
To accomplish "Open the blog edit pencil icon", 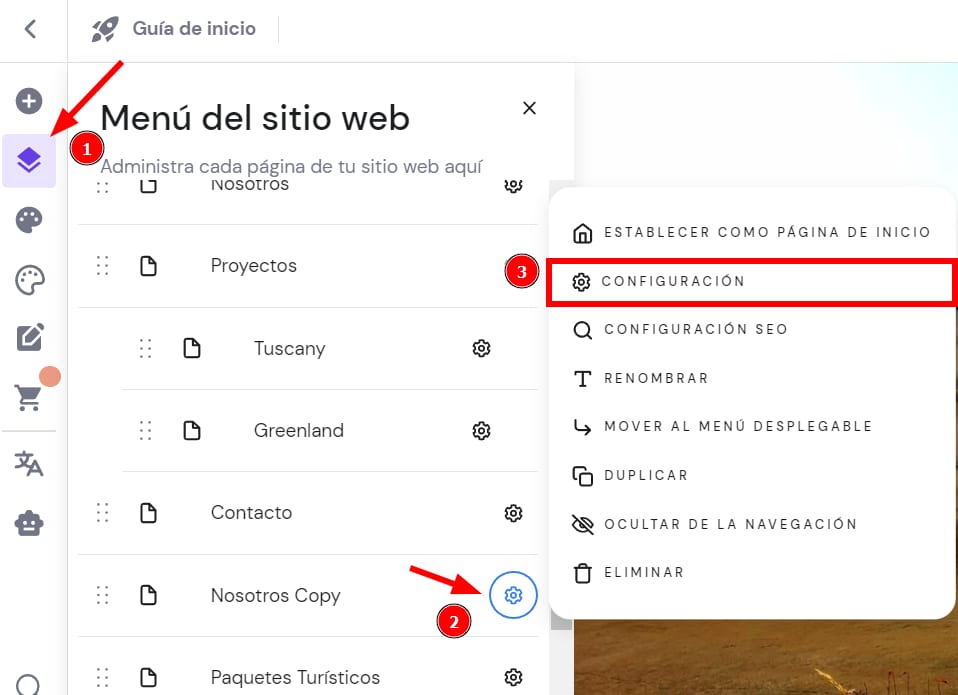I will point(29,338).
